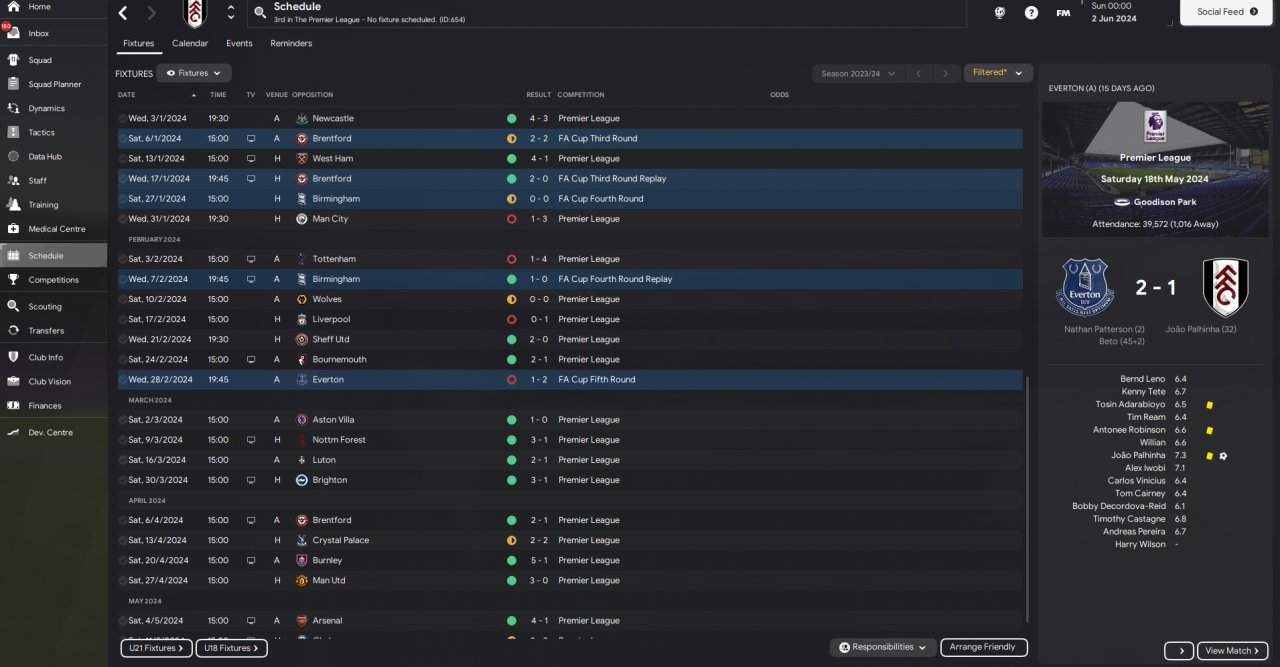Toggle the selection circle for Arsenal fixture
Image resolution: width=1280 pixels, height=667 pixels.
pyautogui.click(x=123, y=621)
